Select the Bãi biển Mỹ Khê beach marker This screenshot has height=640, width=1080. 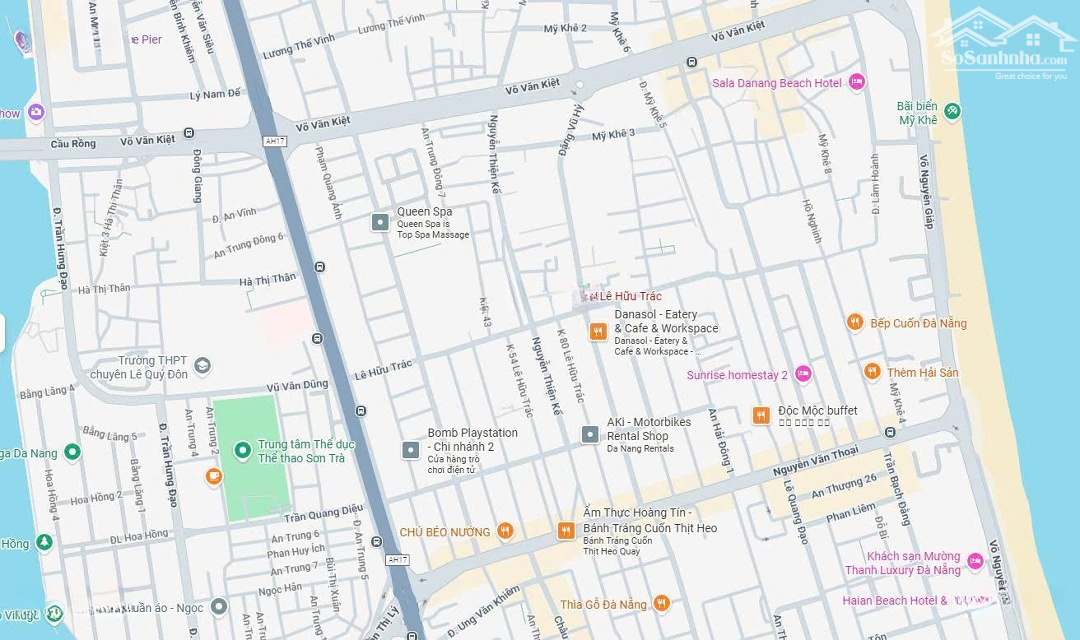tap(952, 111)
